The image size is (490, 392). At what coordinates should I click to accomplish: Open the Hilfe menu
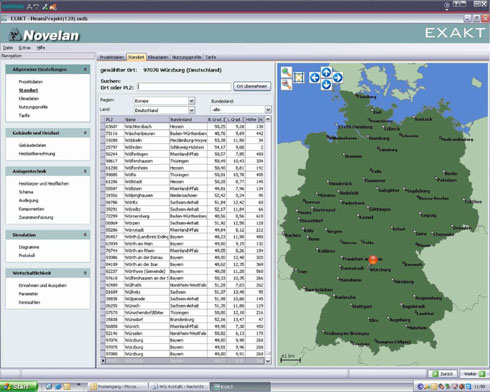(x=41, y=48)
